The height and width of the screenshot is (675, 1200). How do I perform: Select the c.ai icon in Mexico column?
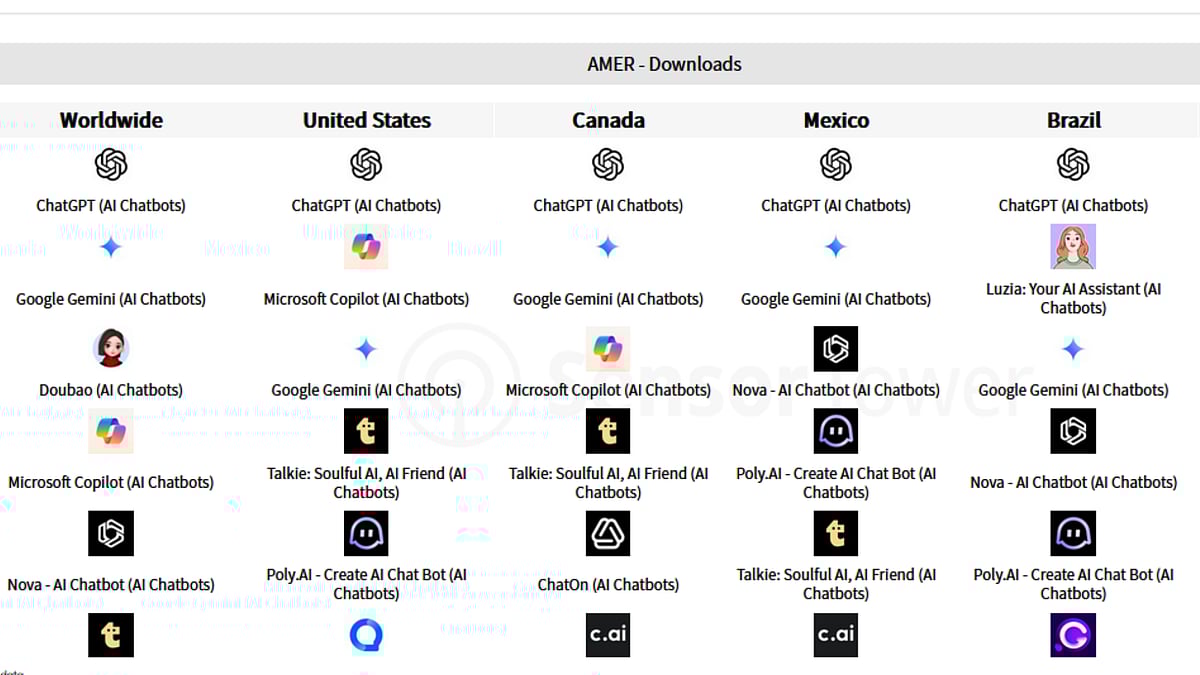point(836,635)
